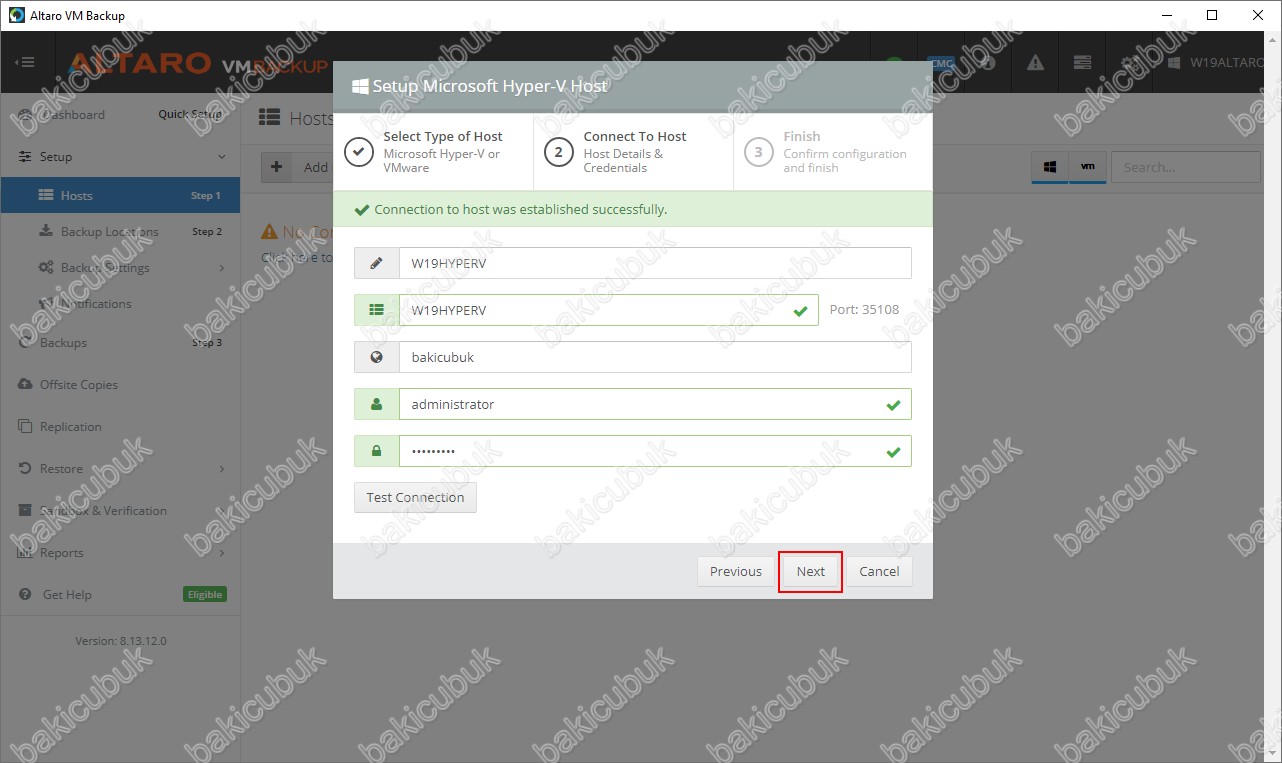This screenshot has height=763, width=1282.
Task: Open Quick Setup in the sidebar
Action: pyautogui.click(x=190, y=114)
